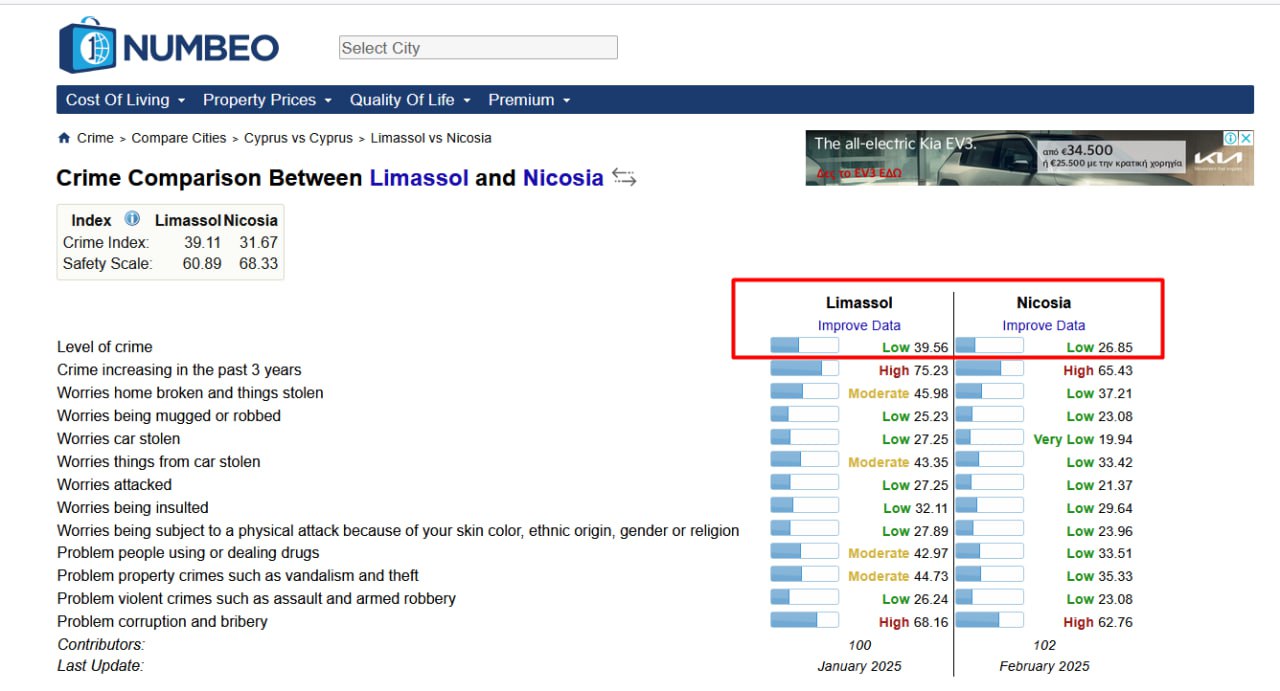Expand the Cost Of Living menu
The image size is (1280, 691).
[125, 100]
